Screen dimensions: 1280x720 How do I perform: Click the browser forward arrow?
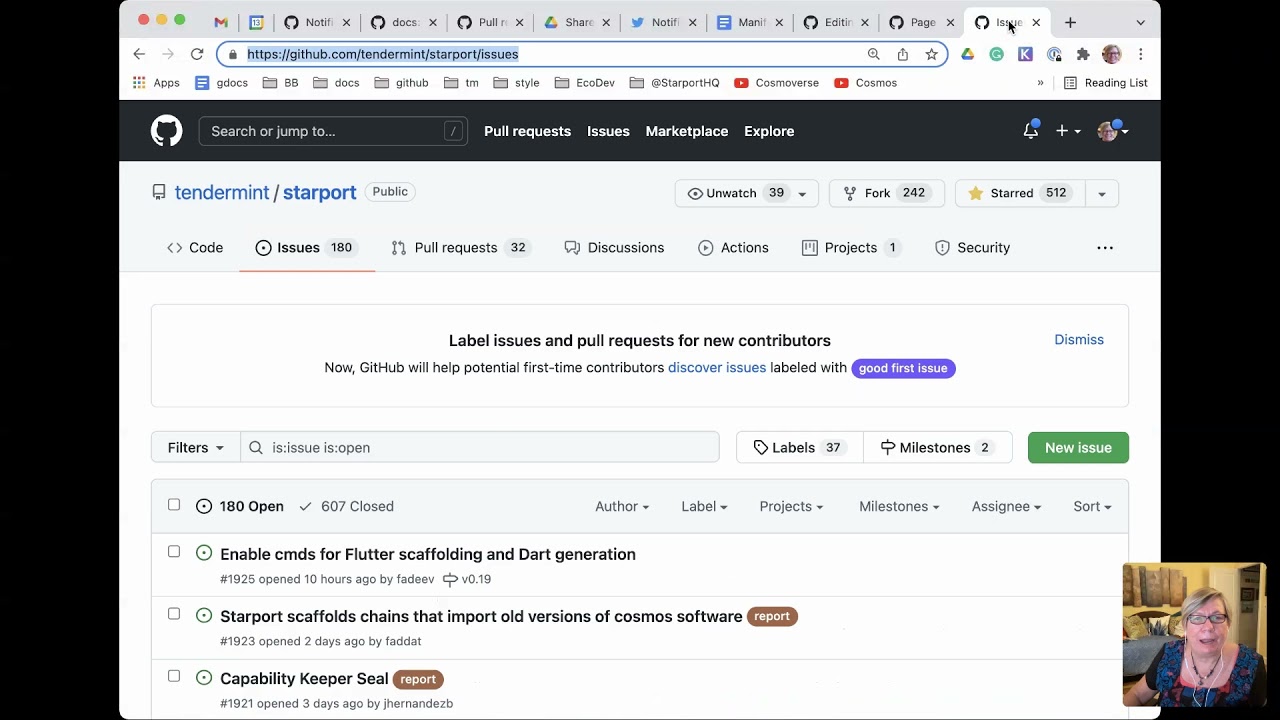pyautogui.click(x=168, y=54)
